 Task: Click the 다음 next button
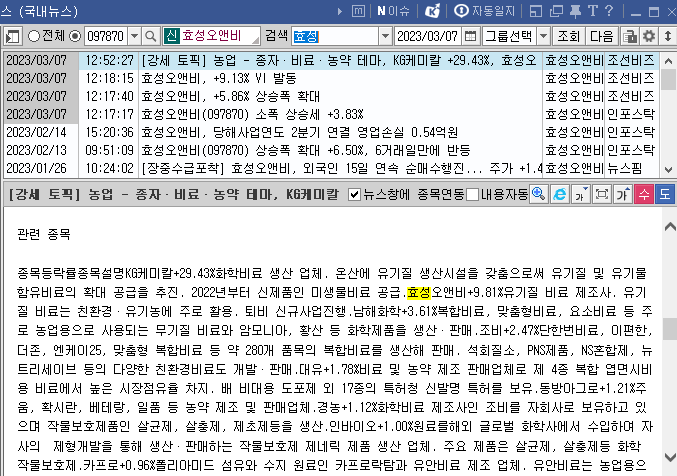601,36
